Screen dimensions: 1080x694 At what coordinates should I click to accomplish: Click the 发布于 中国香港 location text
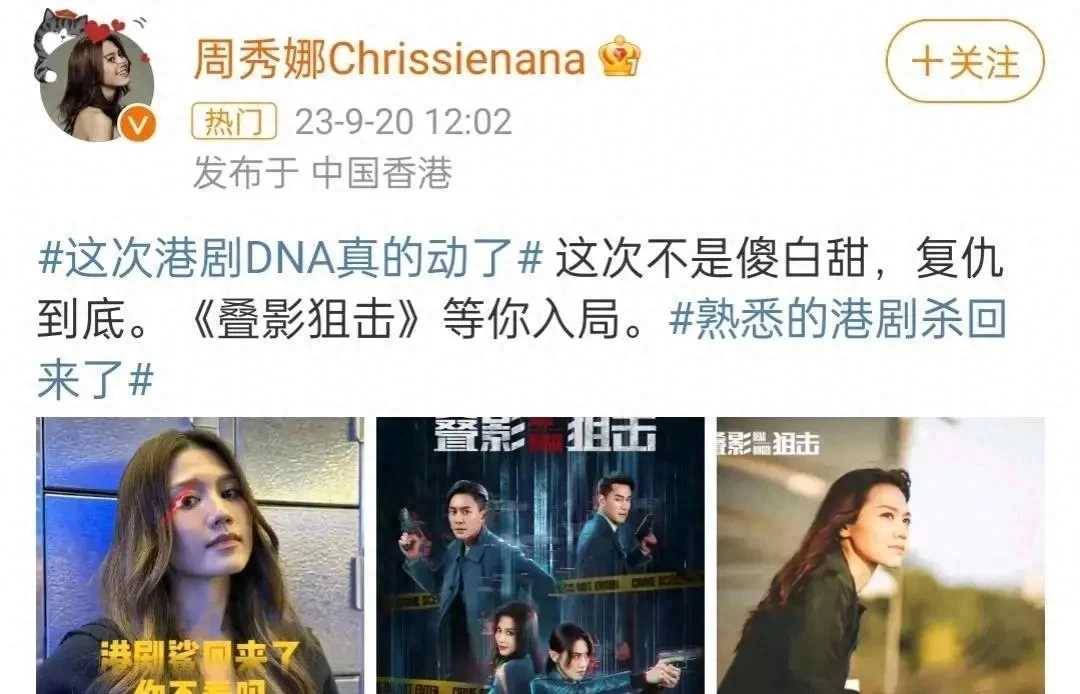322,172
